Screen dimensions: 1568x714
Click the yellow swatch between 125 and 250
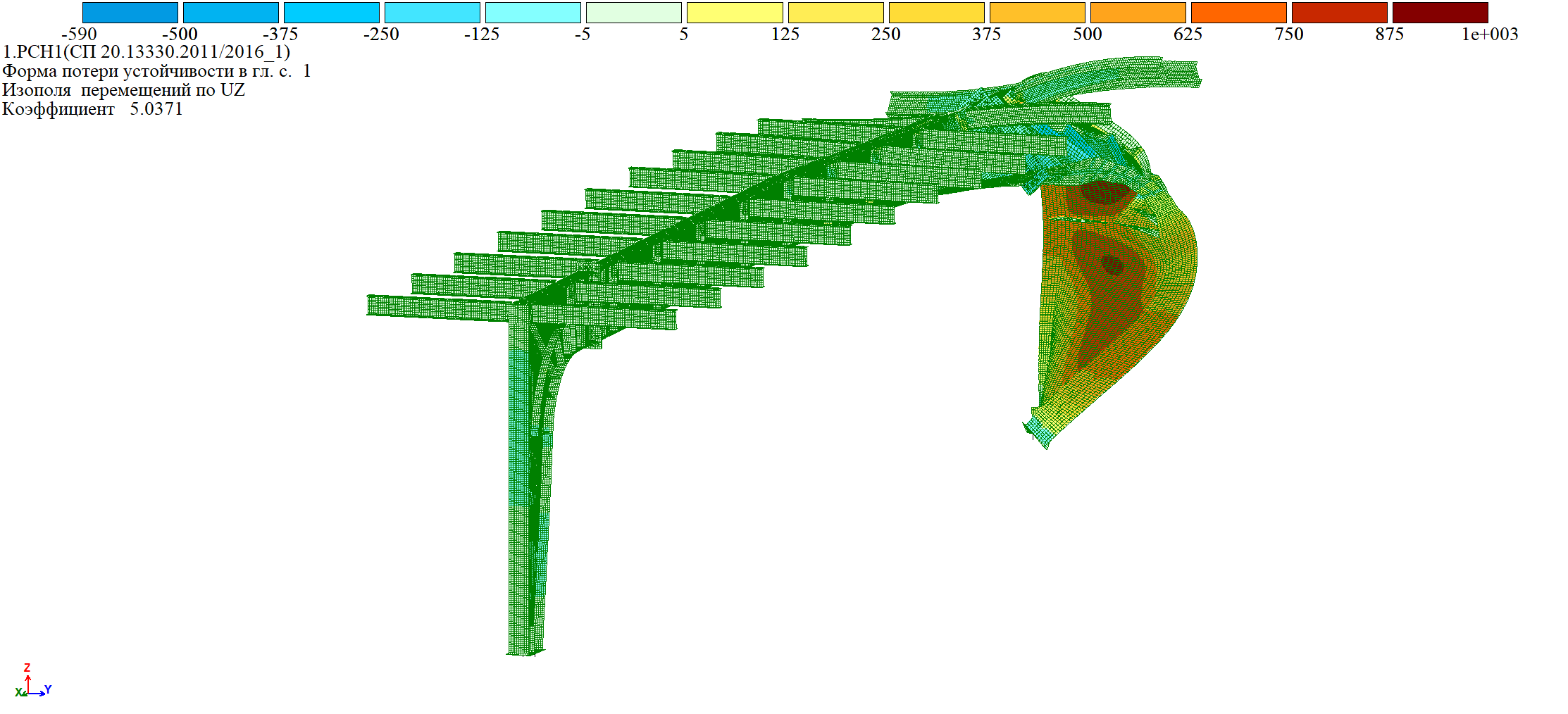[836, 13]
